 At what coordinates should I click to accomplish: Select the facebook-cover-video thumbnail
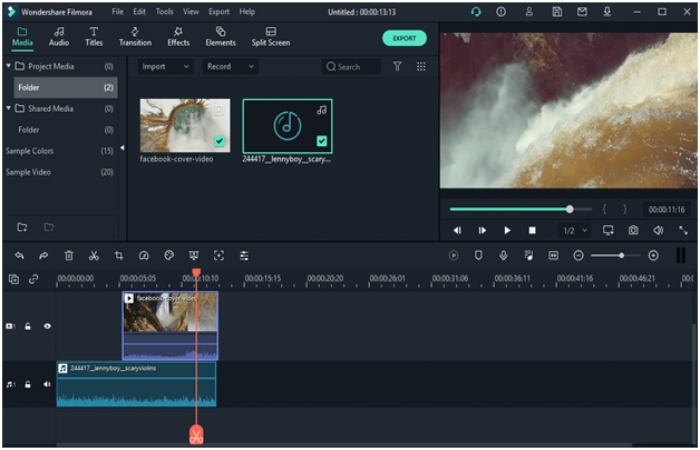coord(184,125)
